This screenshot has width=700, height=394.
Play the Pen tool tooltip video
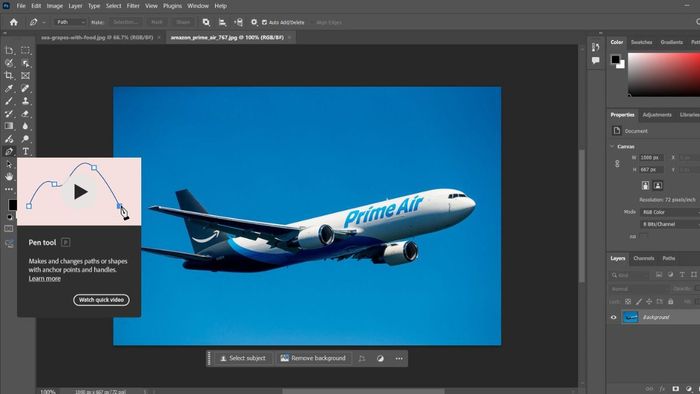80,192
